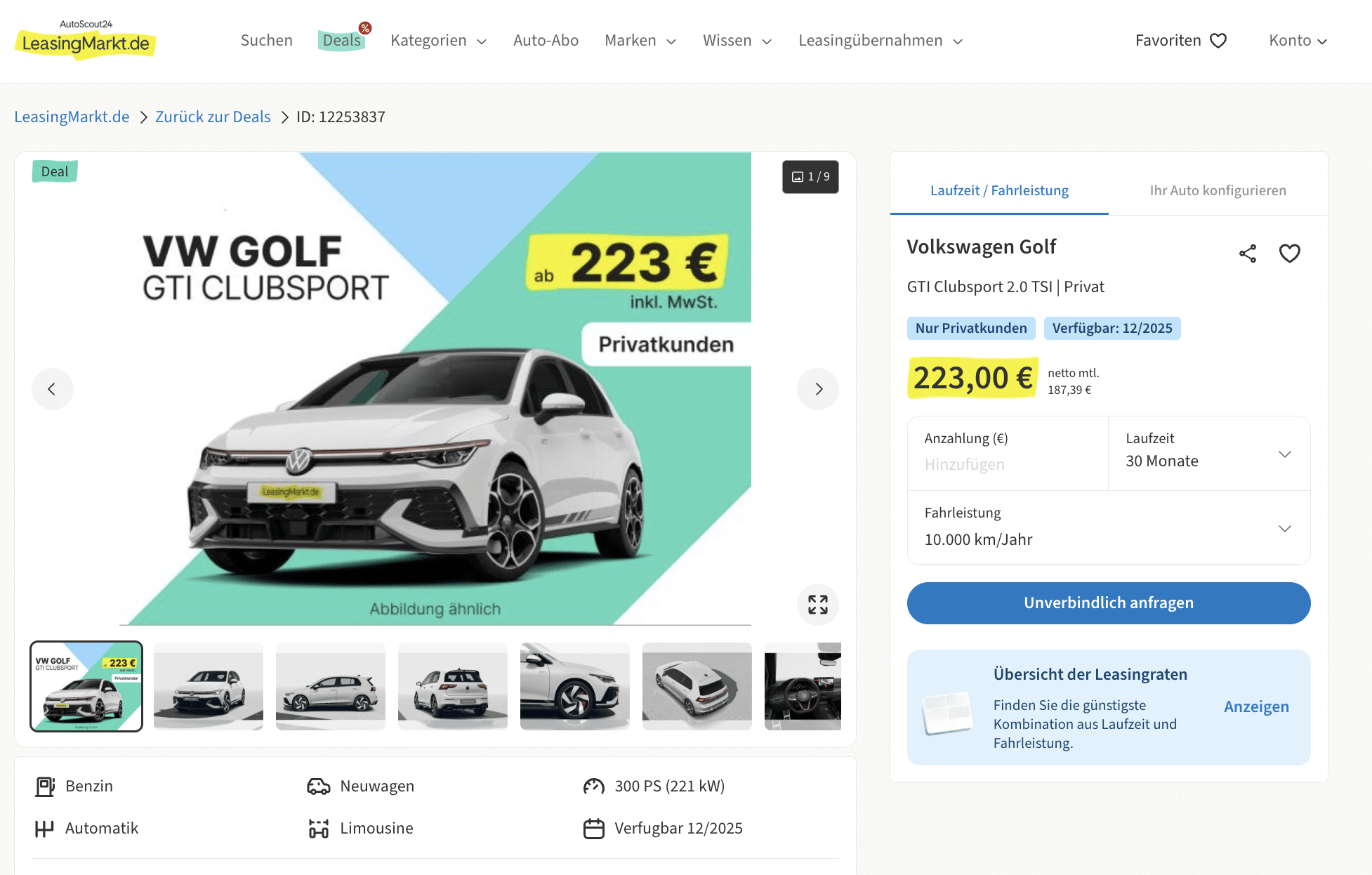Open the Konto account menu

pyautogui.click(x=1298, y=41)
